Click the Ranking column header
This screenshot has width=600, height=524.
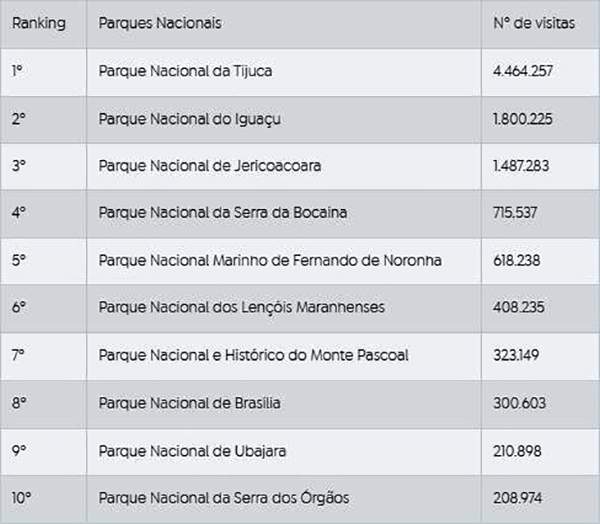pyautogui.click(x=39, y=23)
